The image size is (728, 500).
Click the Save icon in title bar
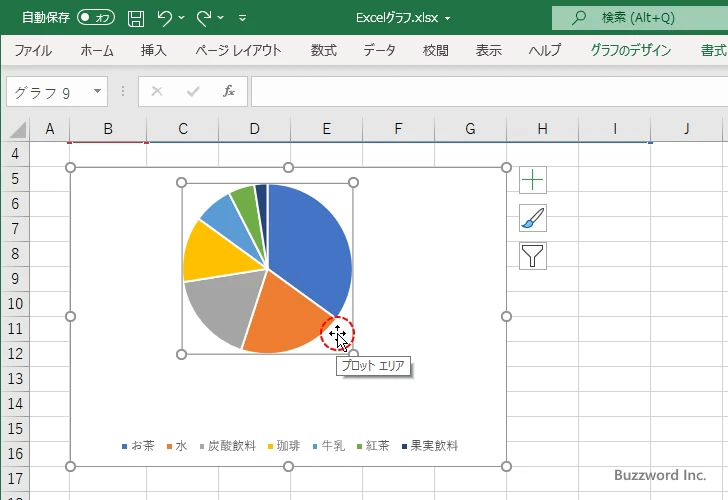136,17
